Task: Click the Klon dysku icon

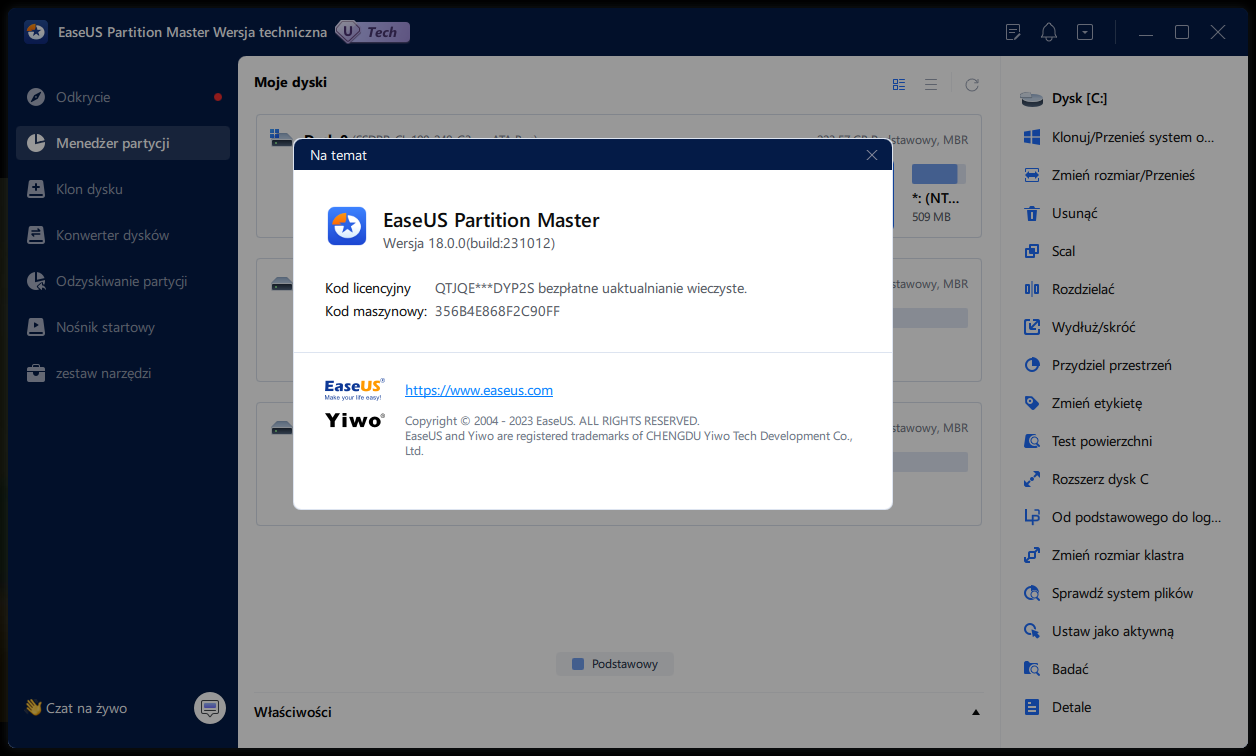Action: [36, 189]
